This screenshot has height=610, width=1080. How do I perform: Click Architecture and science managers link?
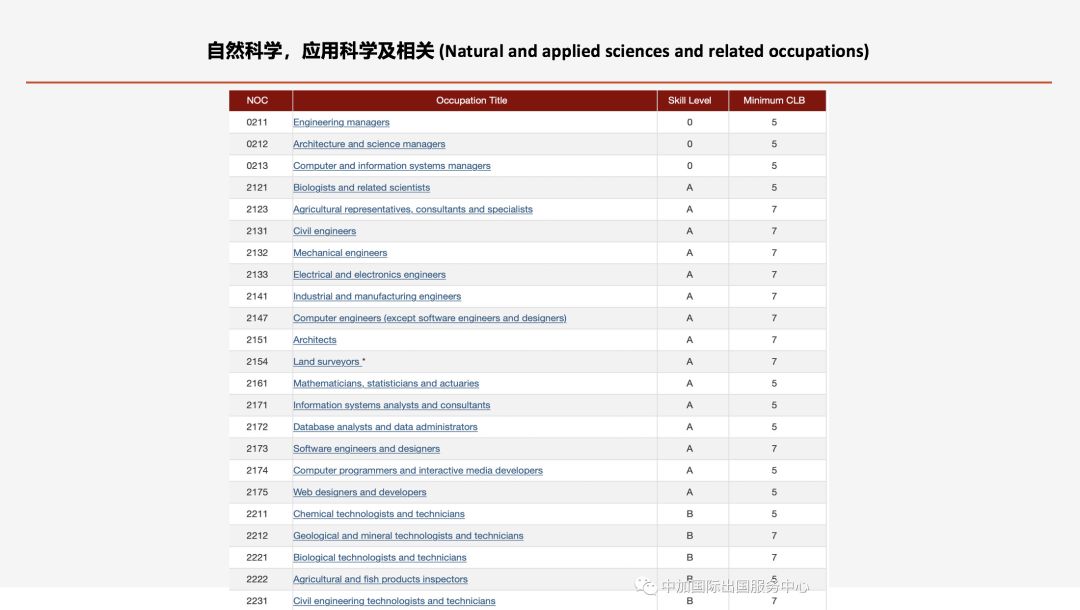pyautogui.click(x=369, y=144)
